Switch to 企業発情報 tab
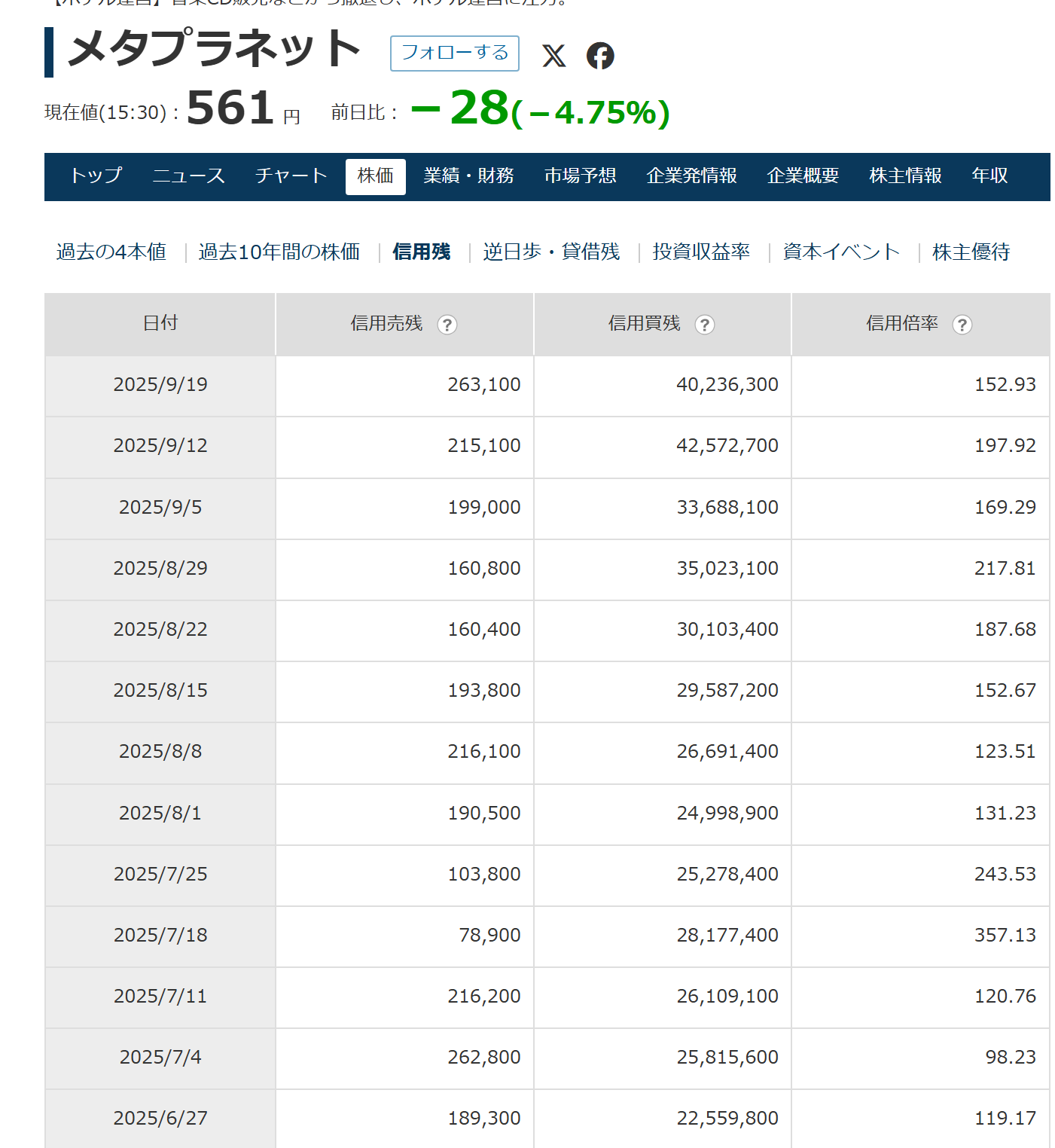The height and width of the screenshot is (1148, 1055). click(x=691, y=176)
